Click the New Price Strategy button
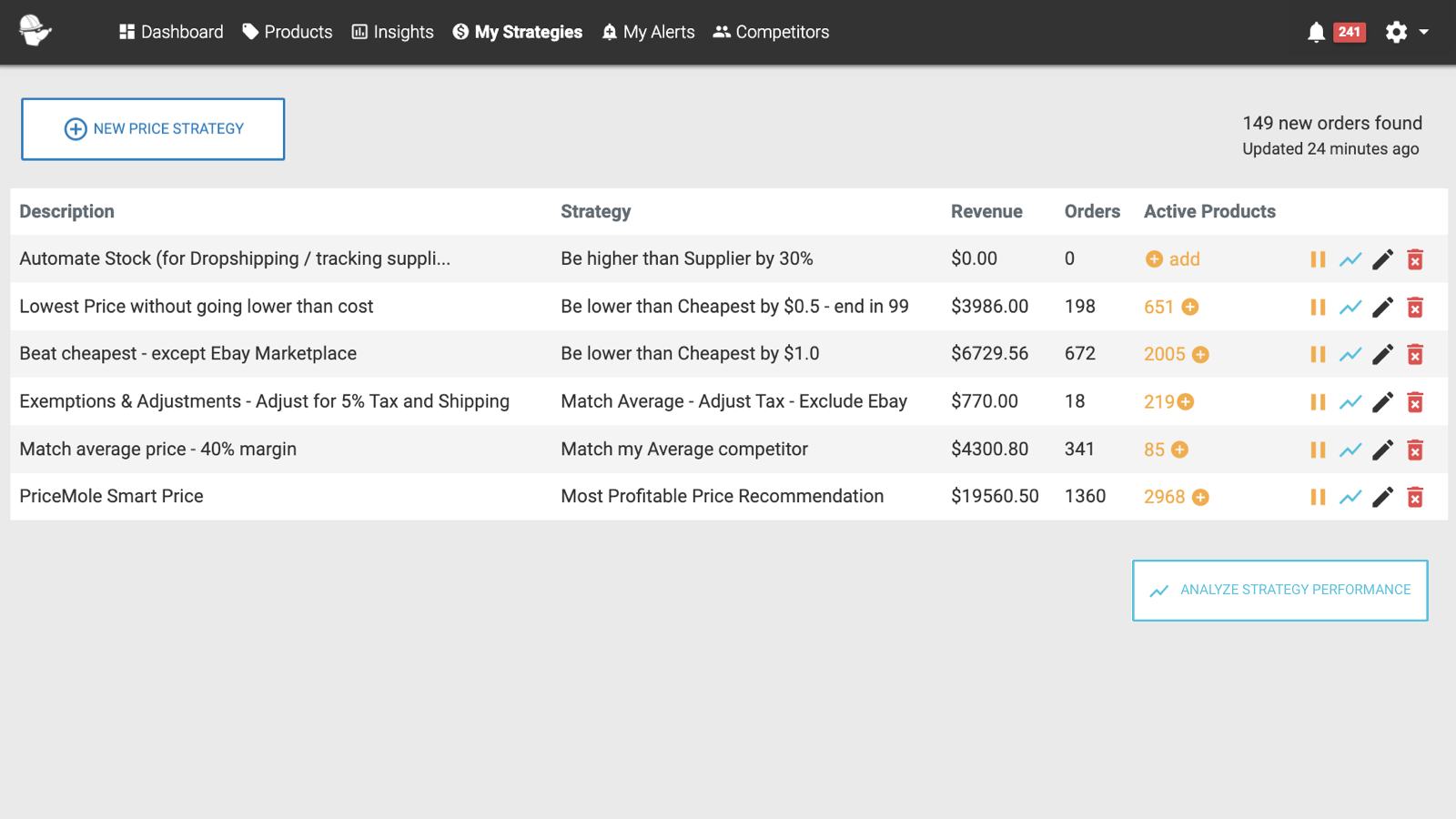This screenshot has width=1456, height=819. tap(153, 129)
